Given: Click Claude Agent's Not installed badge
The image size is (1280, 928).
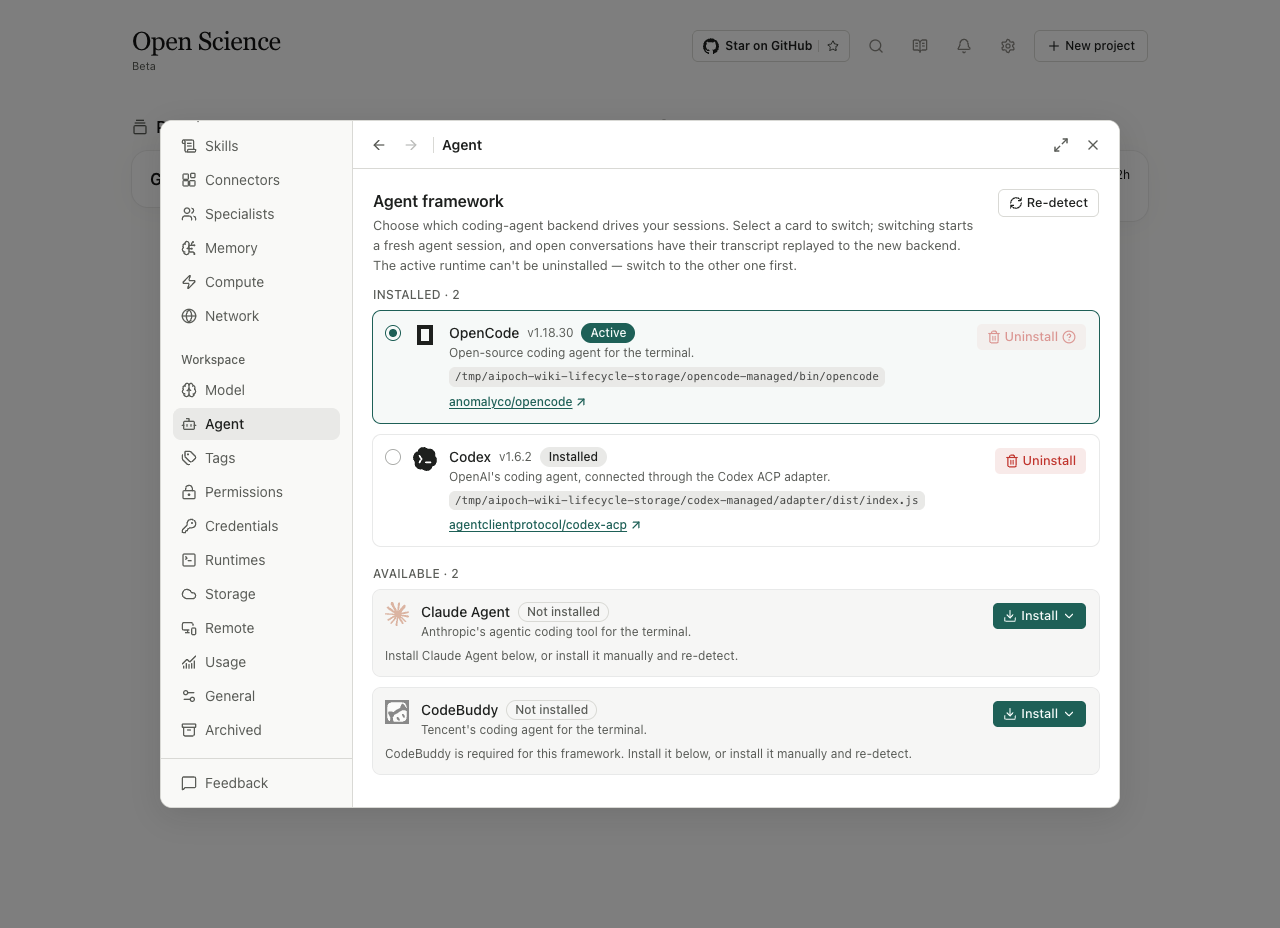Looking at the screenshot, I should tap(563, 612).
